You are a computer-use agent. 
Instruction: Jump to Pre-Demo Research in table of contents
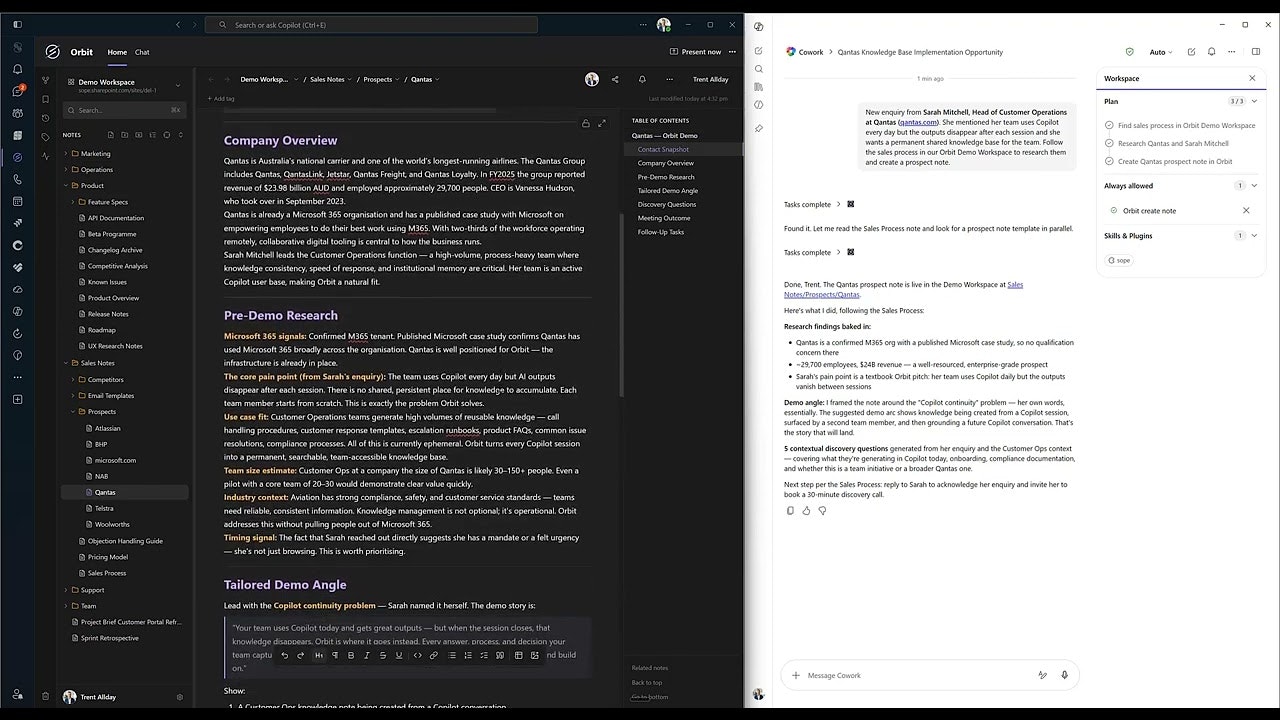coord(666,177)
